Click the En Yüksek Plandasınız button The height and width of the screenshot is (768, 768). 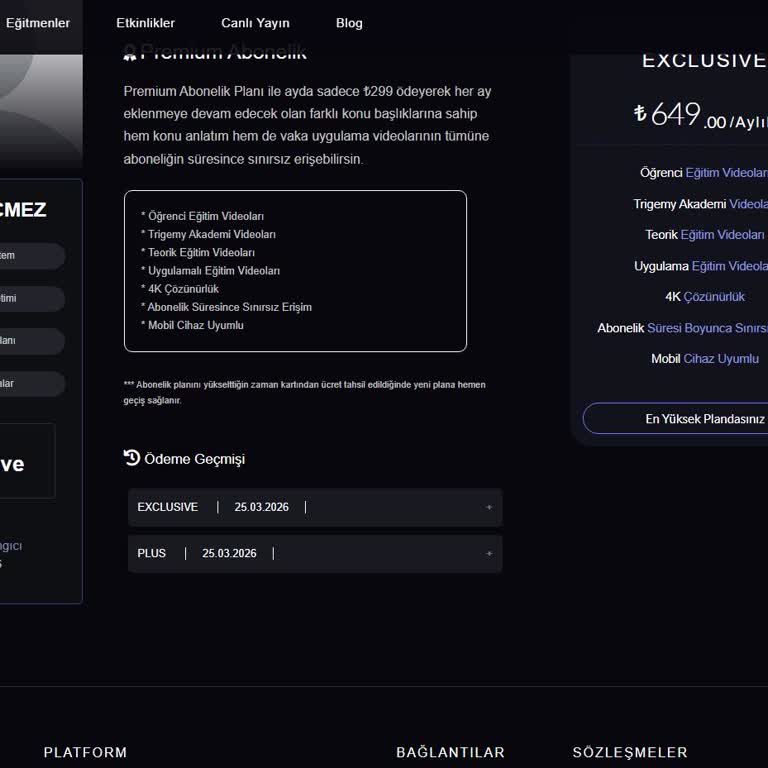pyautogui.click(x=675, y=419)
